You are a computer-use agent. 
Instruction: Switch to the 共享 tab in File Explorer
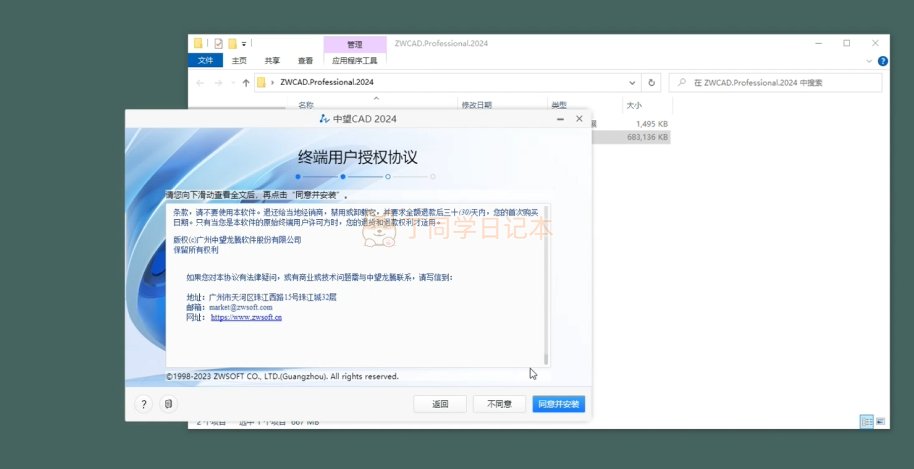coord(272,61)
